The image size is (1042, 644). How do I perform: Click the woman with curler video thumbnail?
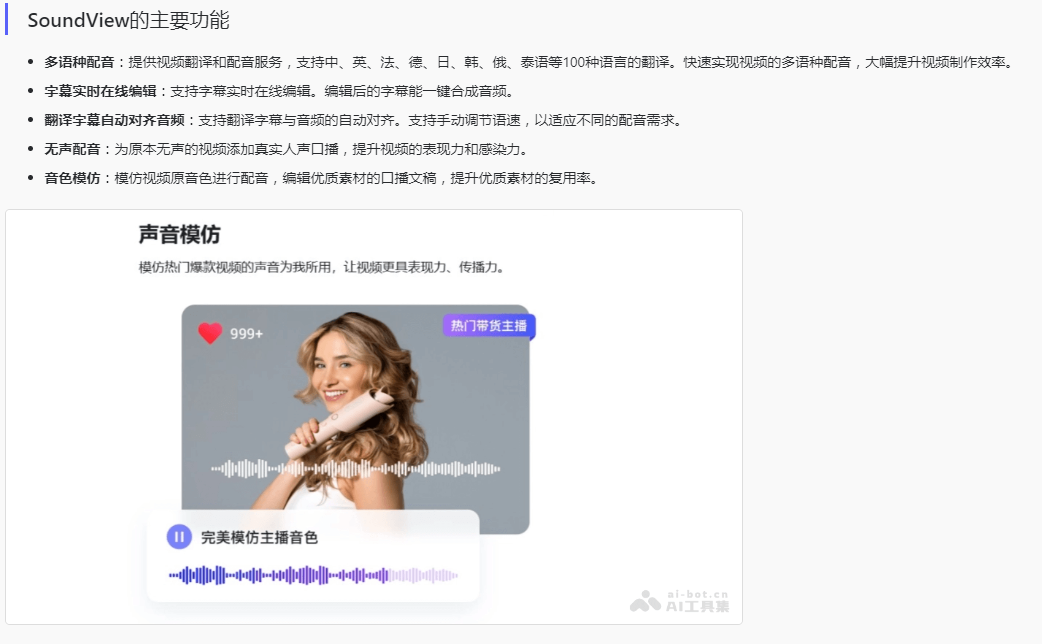point(356,419)
